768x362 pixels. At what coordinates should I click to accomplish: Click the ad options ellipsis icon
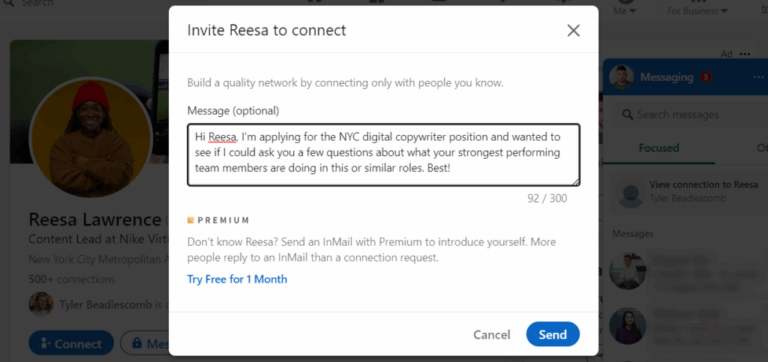pos(744,54)
